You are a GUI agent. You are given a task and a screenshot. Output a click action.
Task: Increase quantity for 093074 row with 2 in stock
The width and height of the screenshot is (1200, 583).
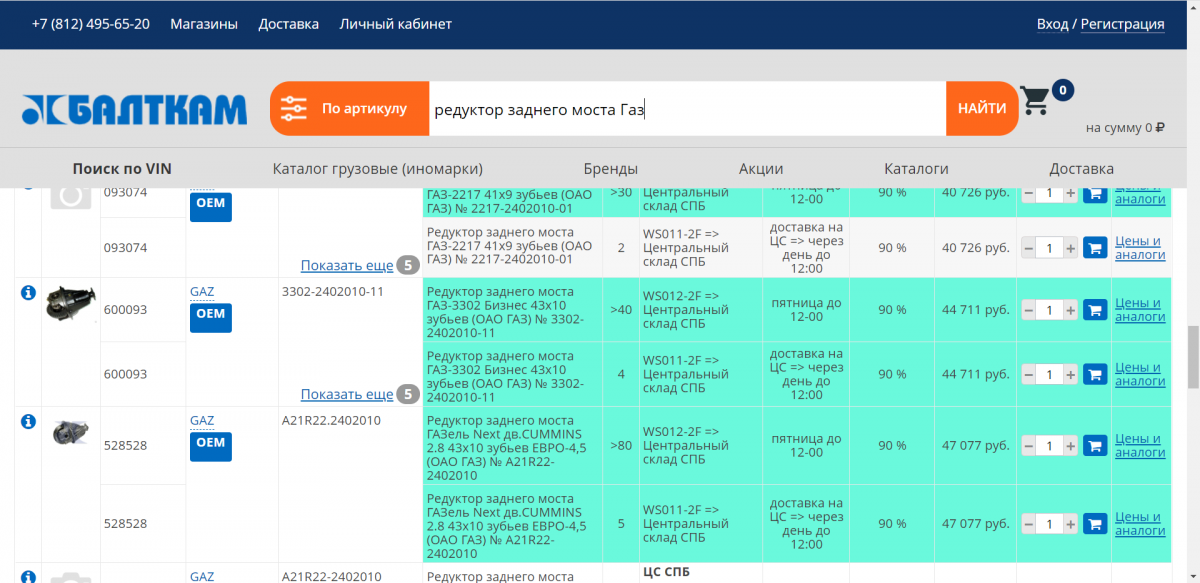[x=1070, y=247]
